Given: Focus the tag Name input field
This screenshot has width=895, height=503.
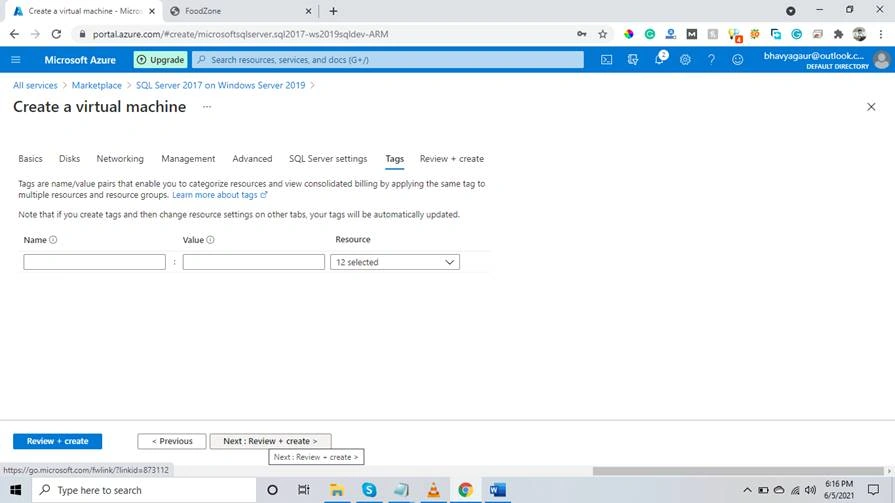Looking at the screenshot, I should tap(94, 262).
